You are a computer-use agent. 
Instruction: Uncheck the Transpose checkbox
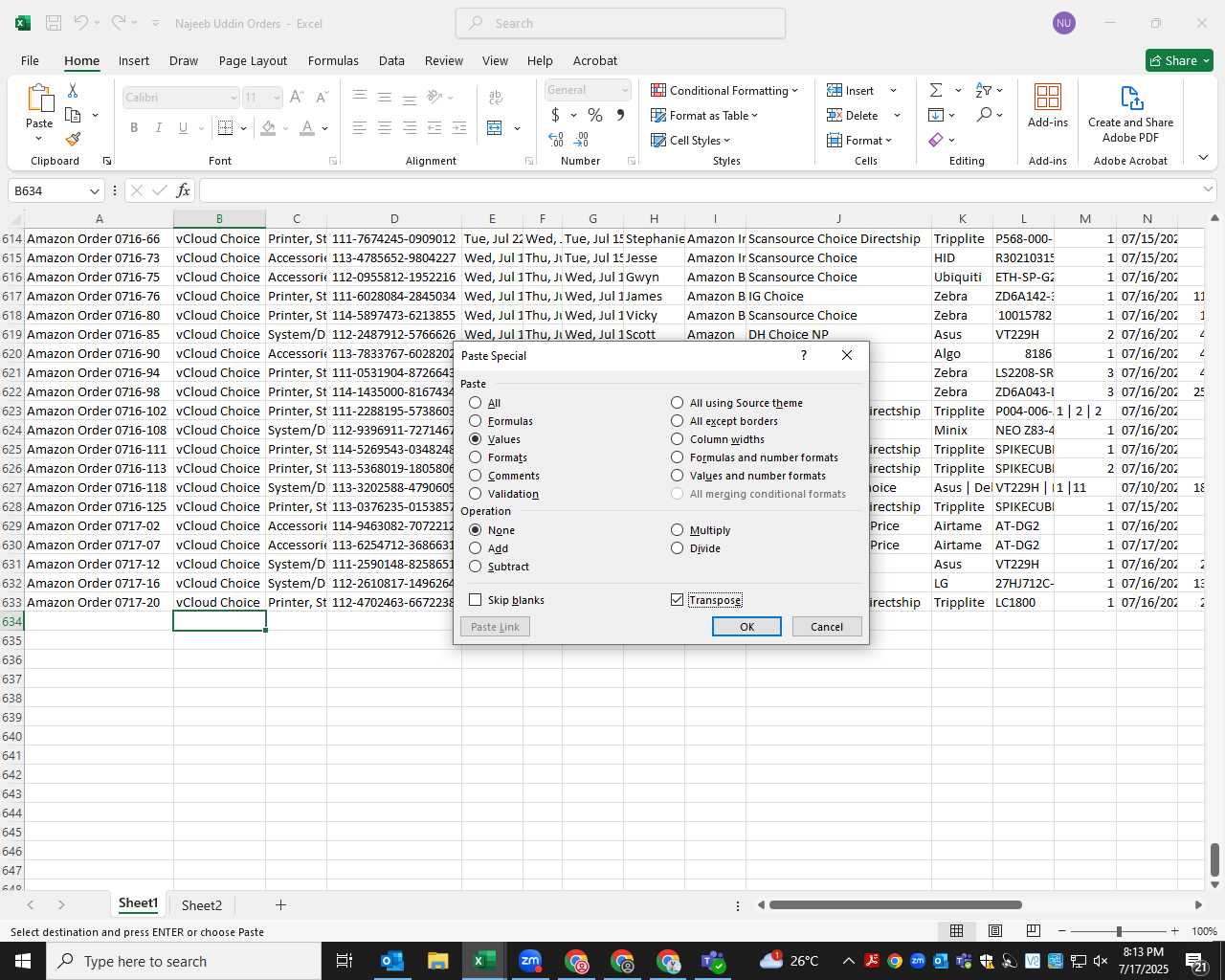[x=678, y=600]
